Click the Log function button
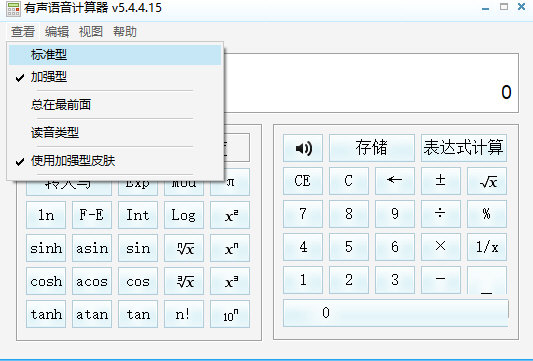The image size is (533, 361). pyautogui.click(x=184, y=215)
